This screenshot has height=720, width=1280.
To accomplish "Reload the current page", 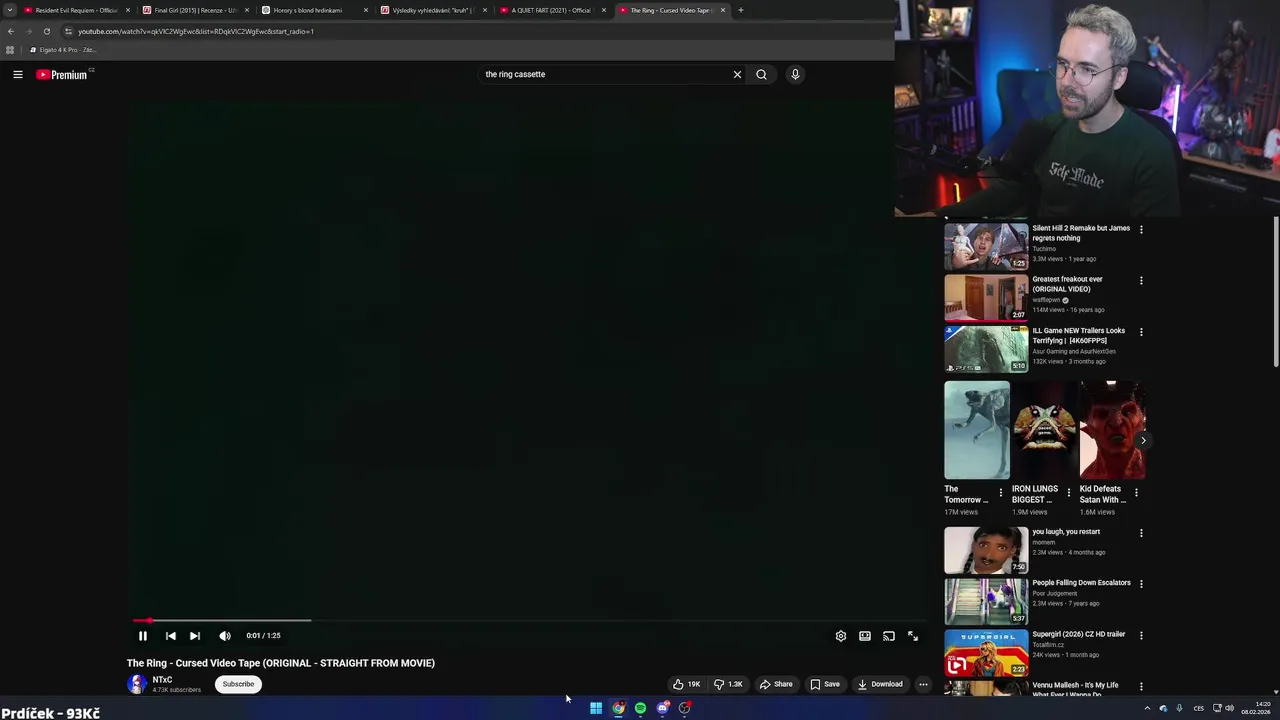I will 47,31.
